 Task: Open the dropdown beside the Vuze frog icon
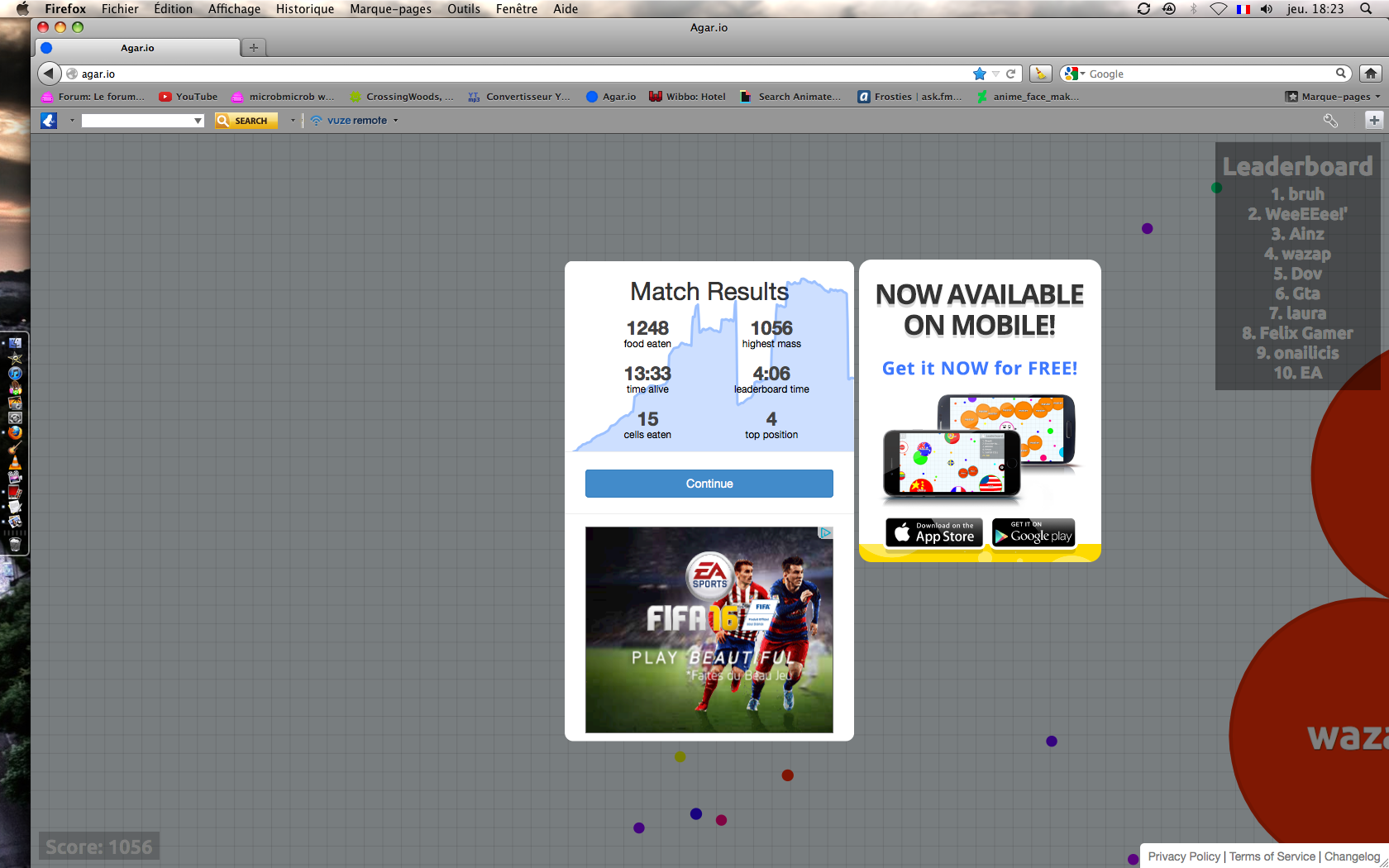tap(72, 121)
